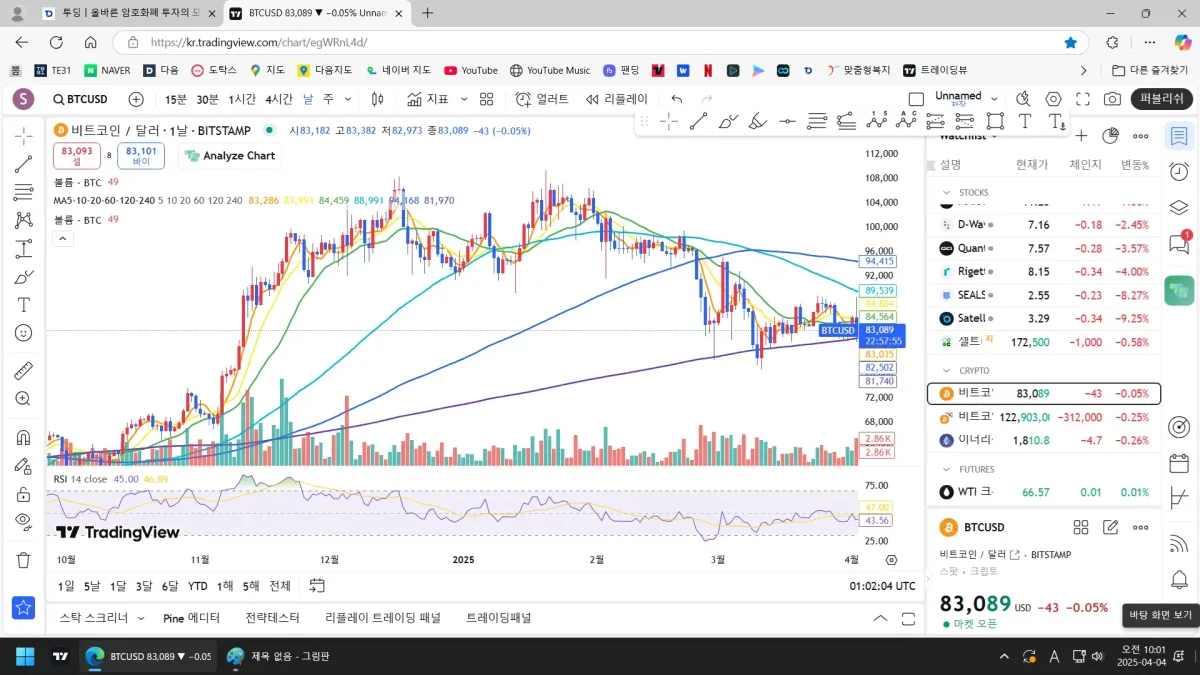Select the crosshair cursor in the left sidebar

[24, 137]
